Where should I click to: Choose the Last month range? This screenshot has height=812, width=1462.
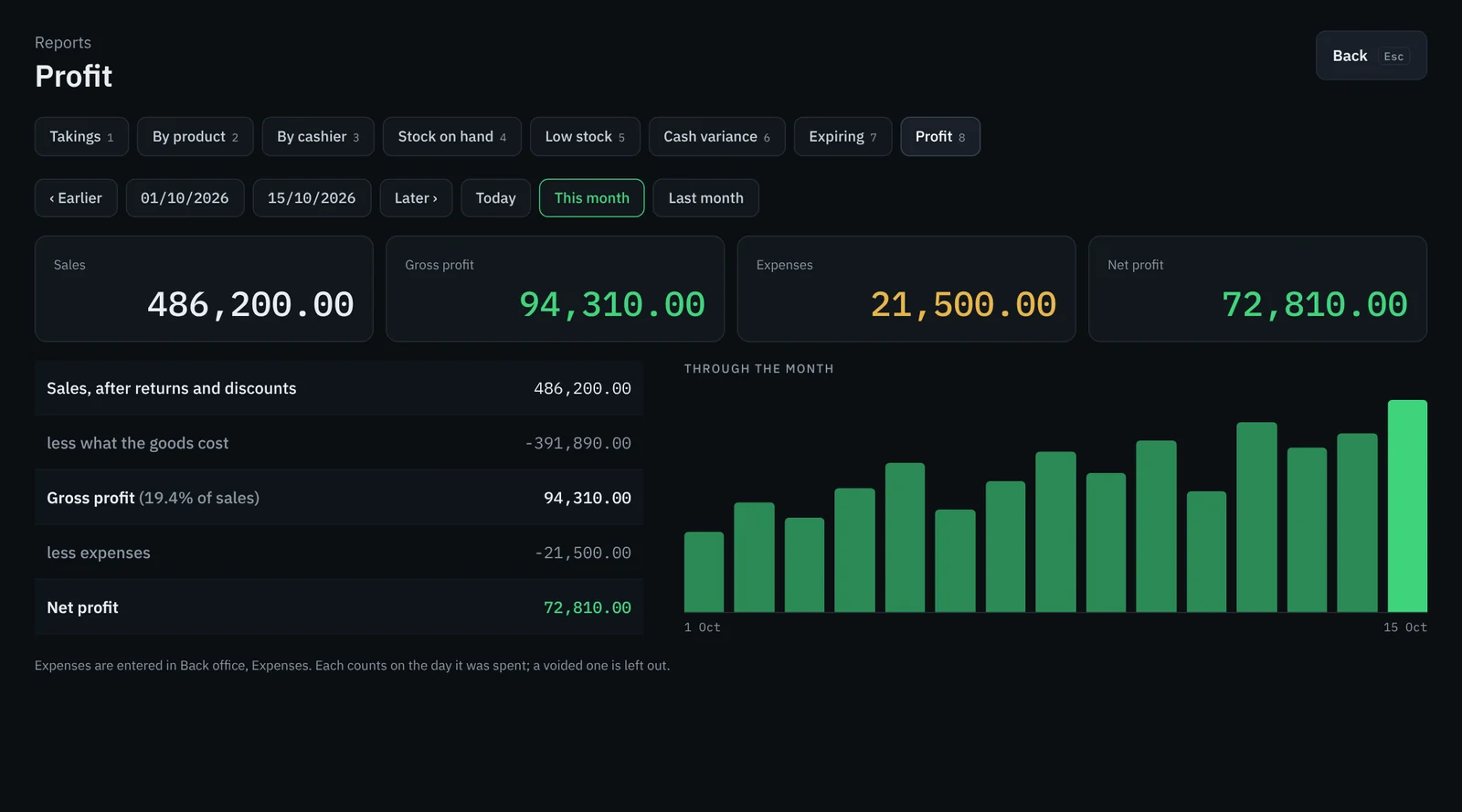coord(706,198)
